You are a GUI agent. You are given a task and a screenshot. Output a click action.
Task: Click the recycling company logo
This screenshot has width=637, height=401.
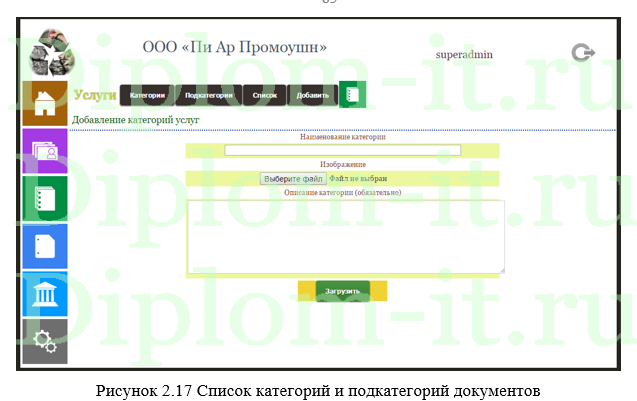(x=52, y=52)
